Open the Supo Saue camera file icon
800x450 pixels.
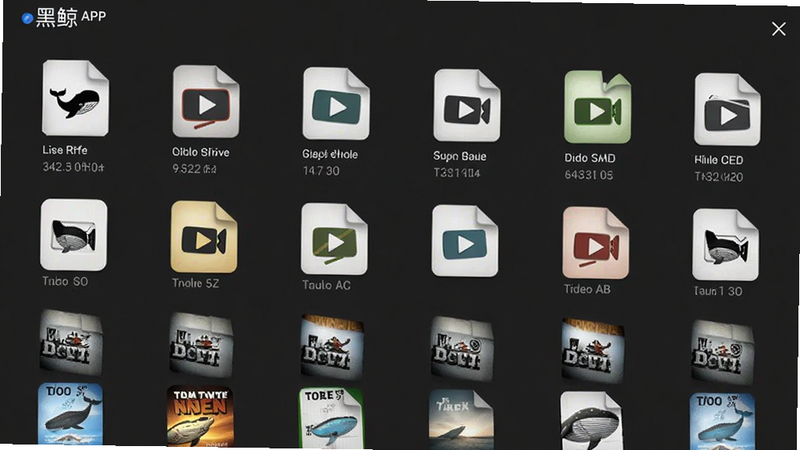tap(466, 106)
